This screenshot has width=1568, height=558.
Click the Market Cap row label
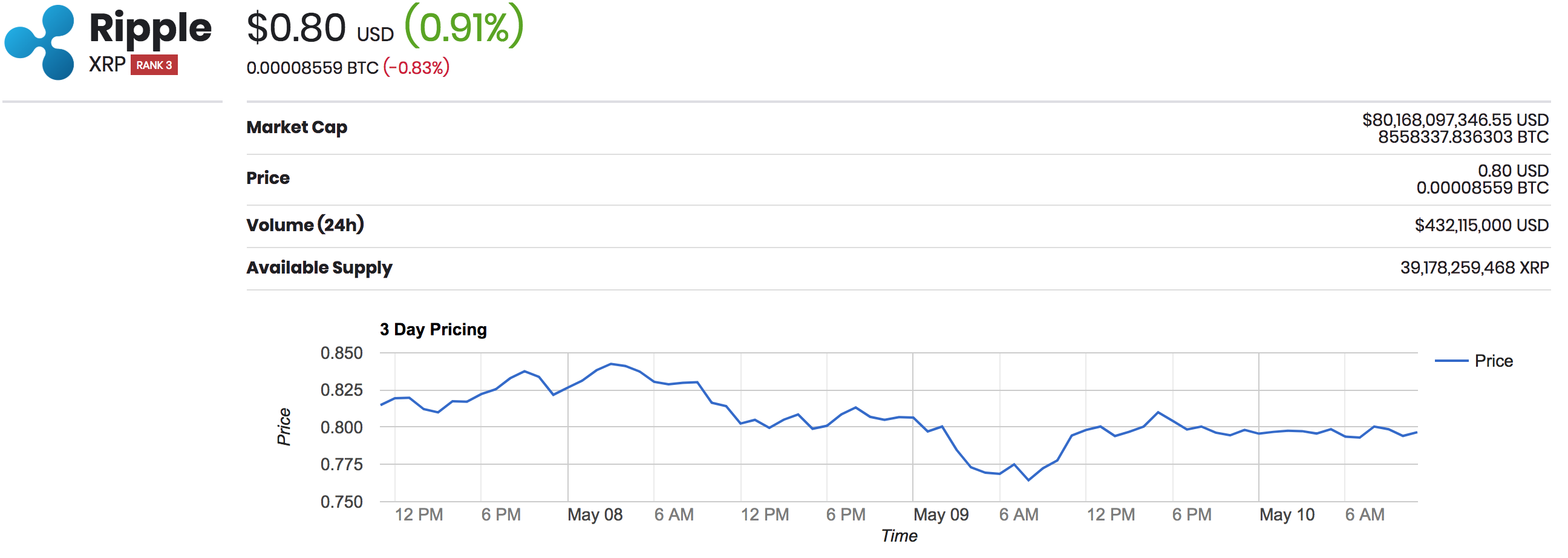[x=297, y=127]
